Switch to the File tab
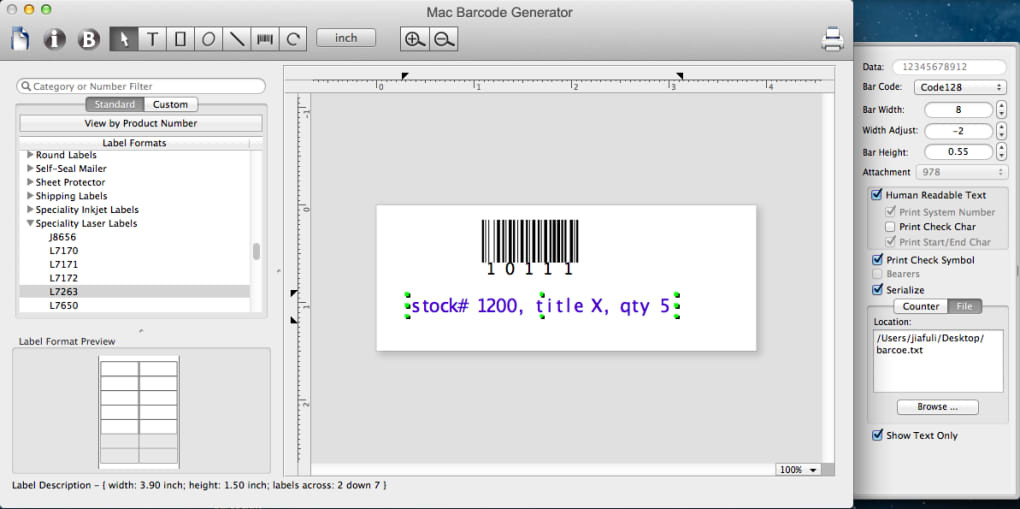Screen dimensions: 1020x509 pos(964,306)
